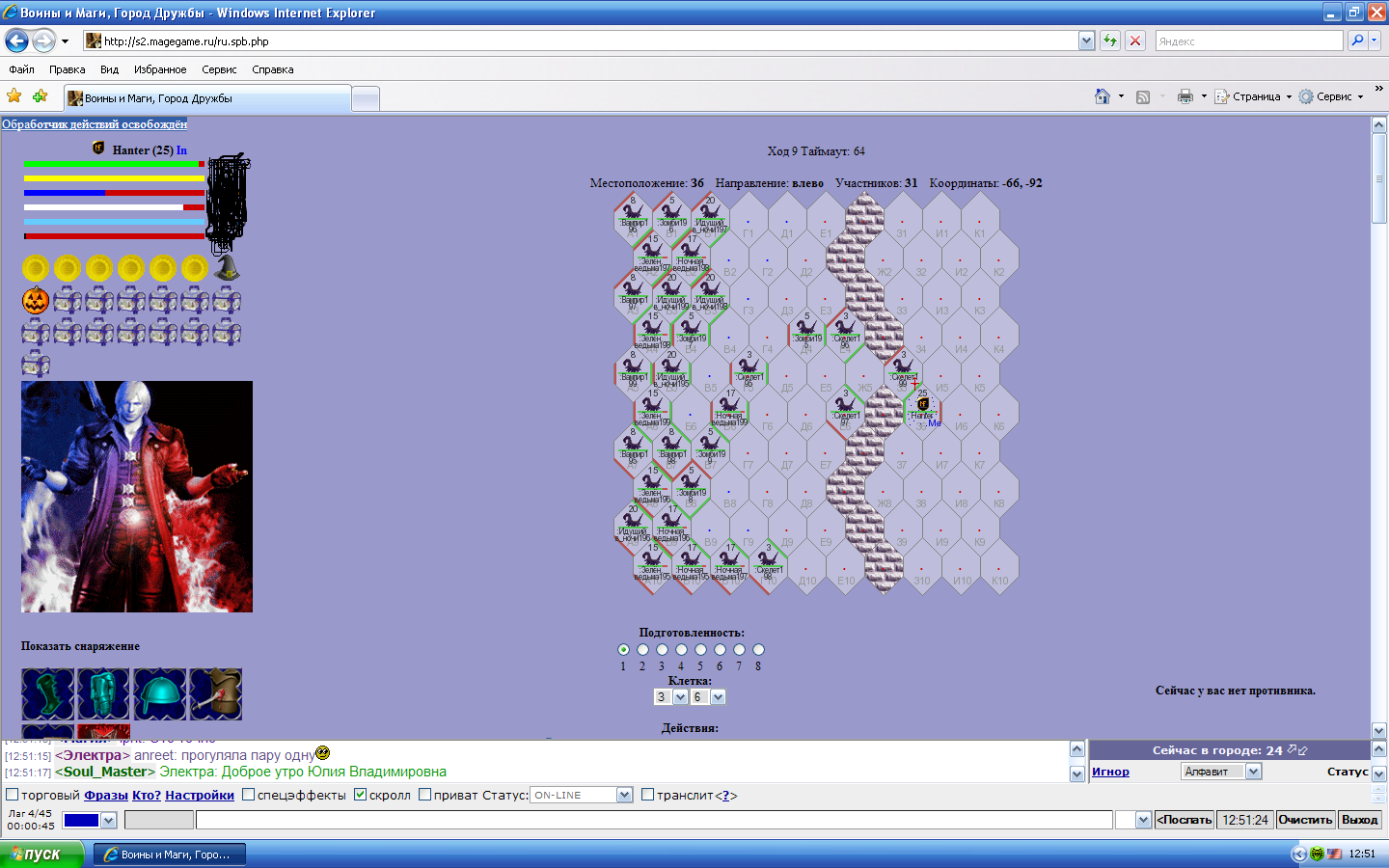Click the Dante character portrait image
The image size is (1389, 868).
pos(137,497)
